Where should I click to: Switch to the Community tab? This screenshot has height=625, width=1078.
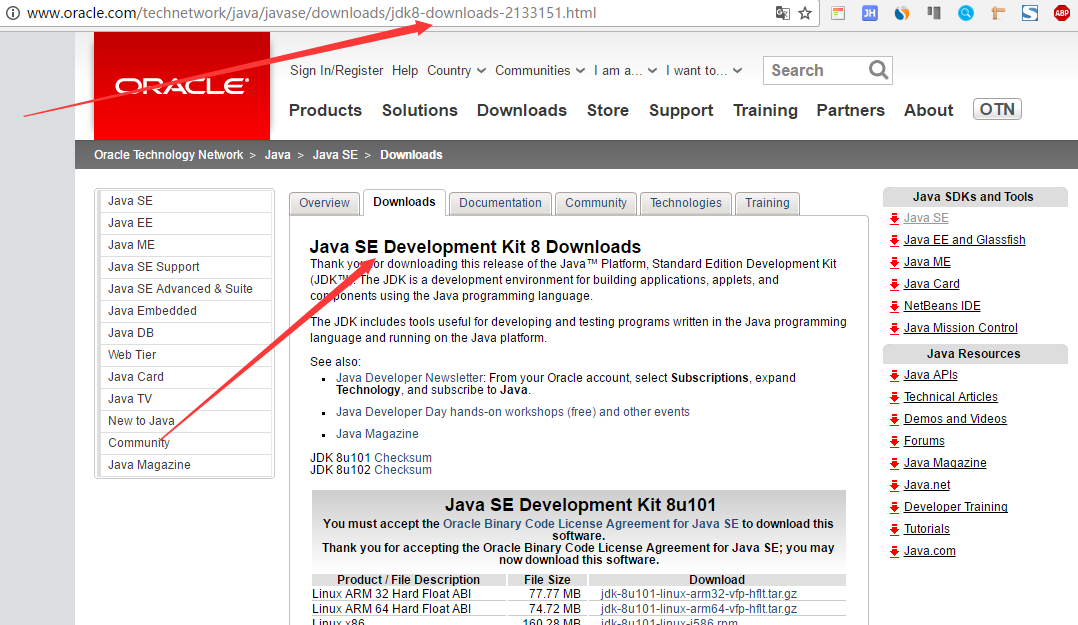[x=596, y=203]
